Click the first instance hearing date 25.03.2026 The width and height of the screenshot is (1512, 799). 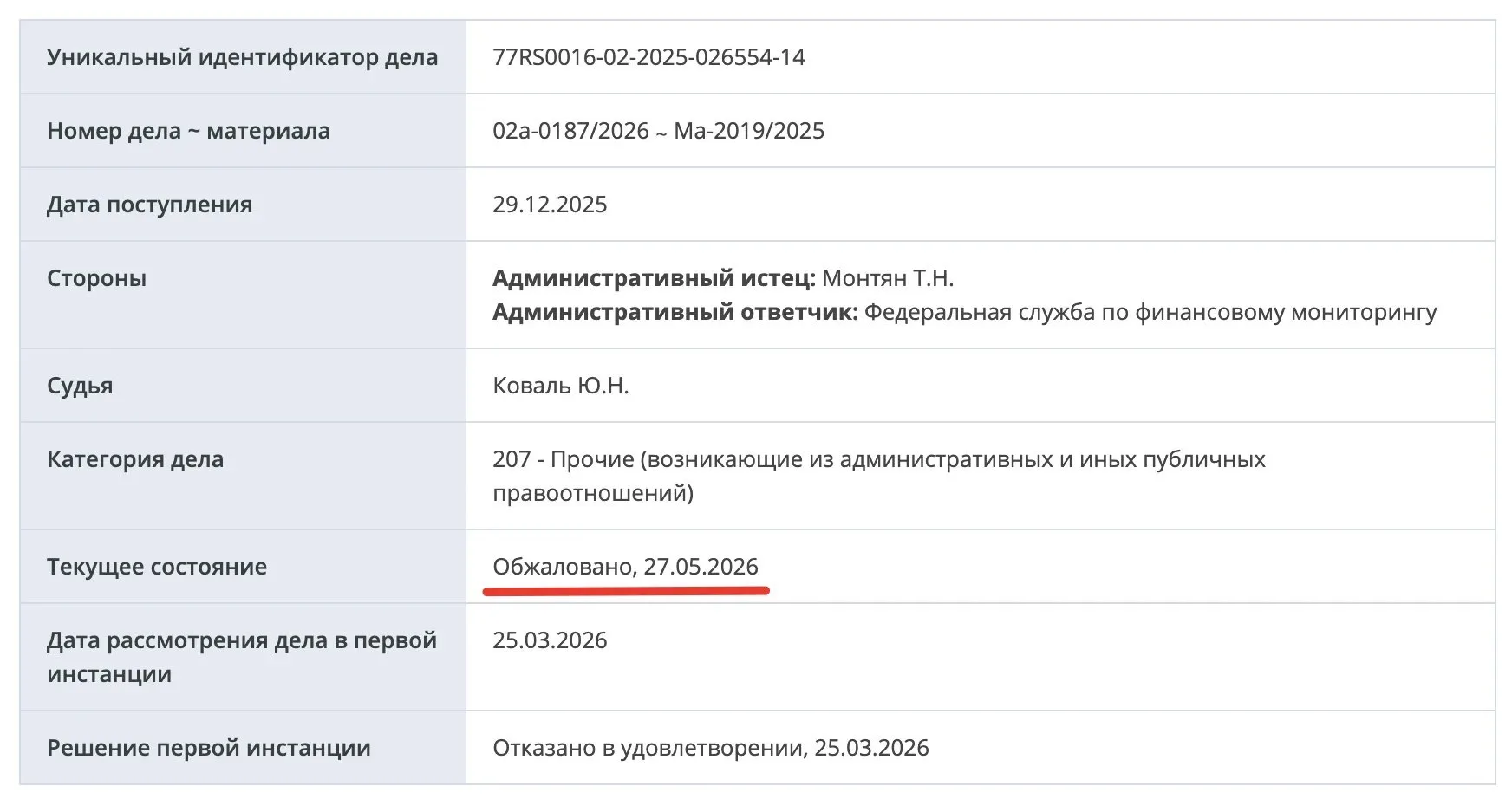coord(550,640)
